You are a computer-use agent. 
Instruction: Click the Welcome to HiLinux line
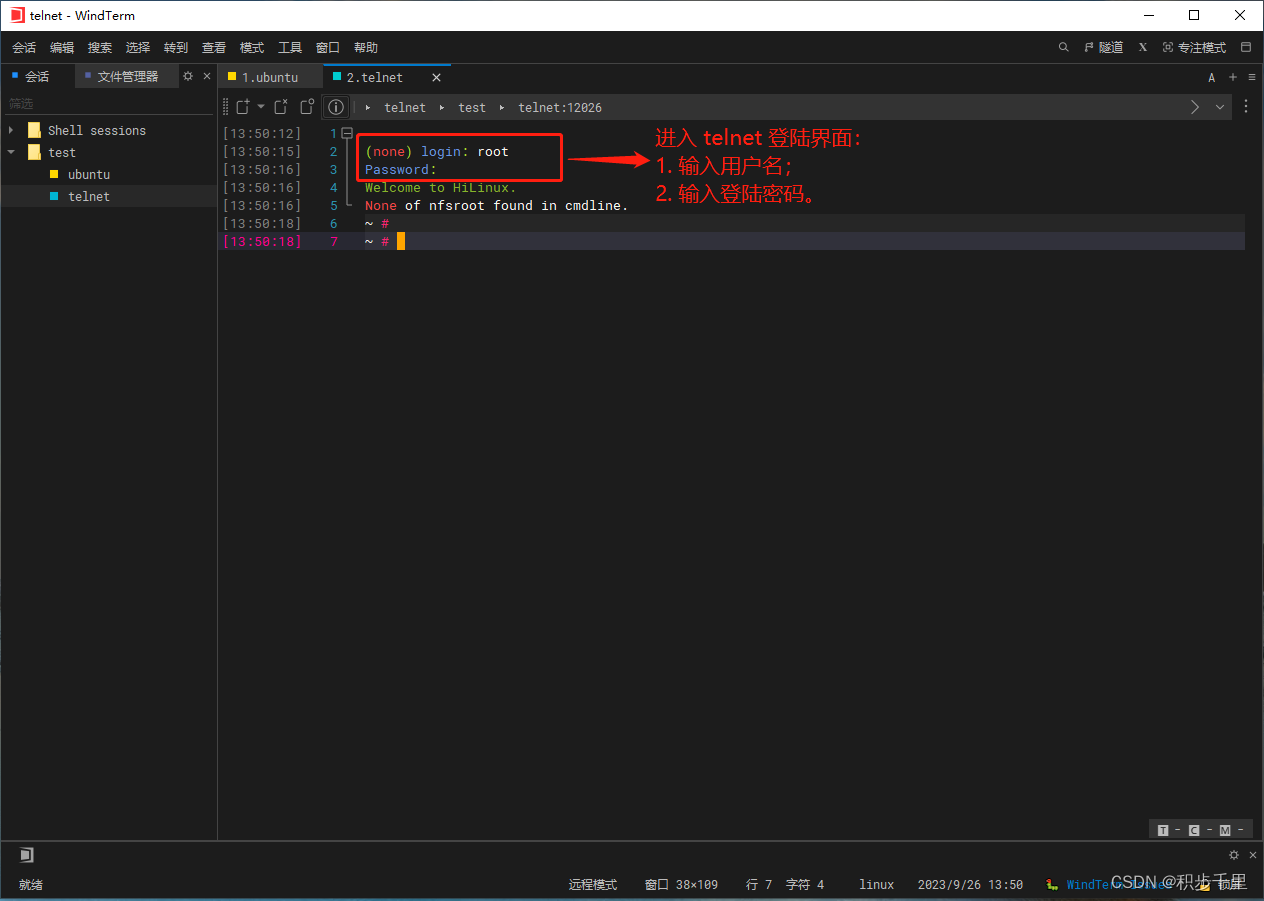click(440, 187)
